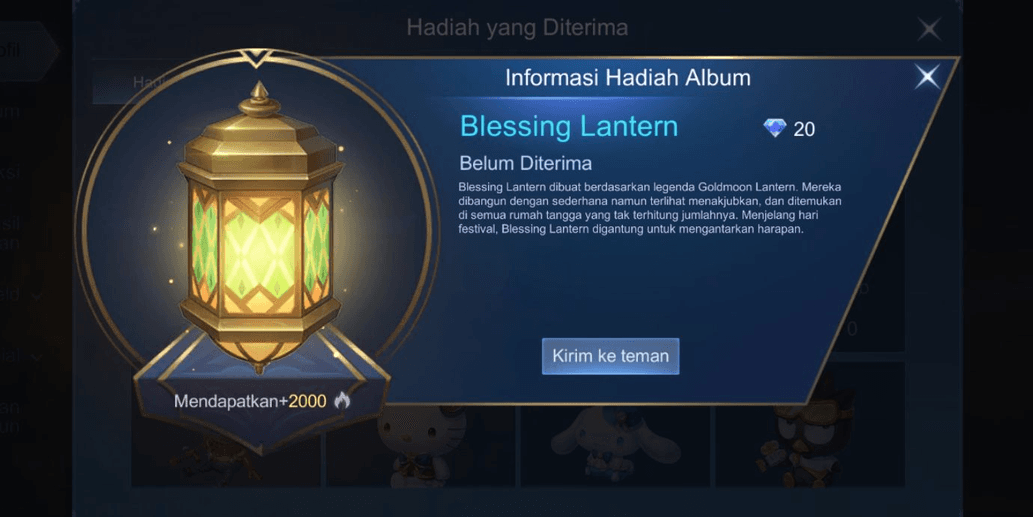
Task: Select the Hello Kitty reward thumbnail
Action: pos(422,447)
